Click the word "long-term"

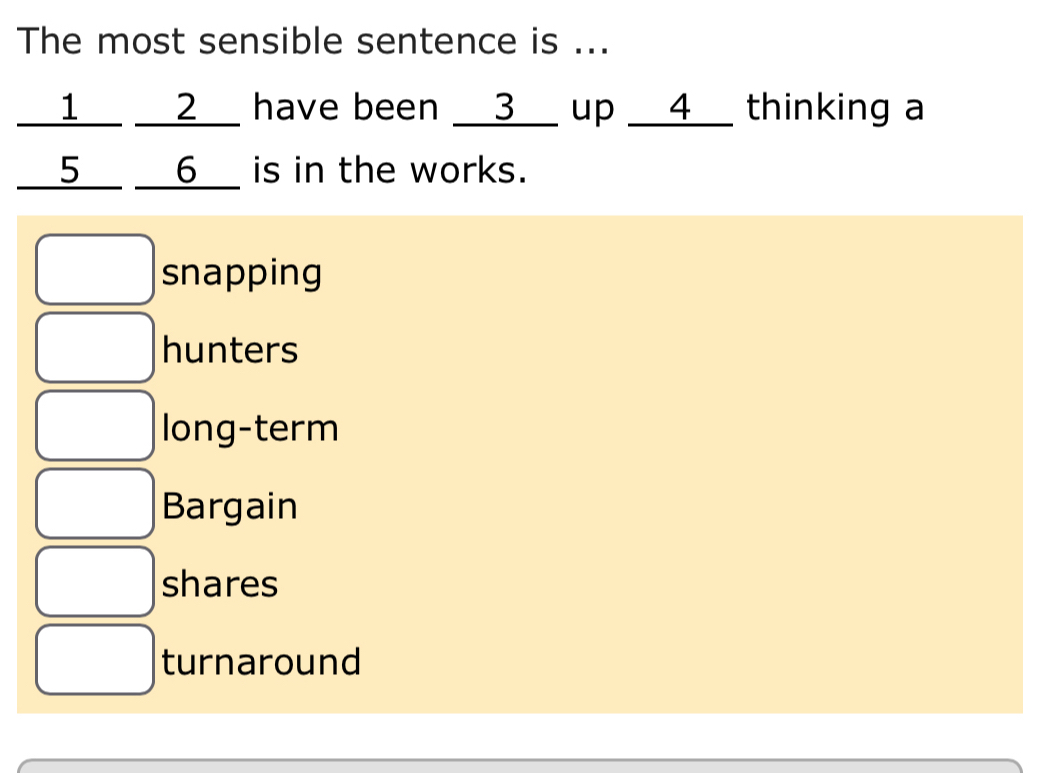250,428
